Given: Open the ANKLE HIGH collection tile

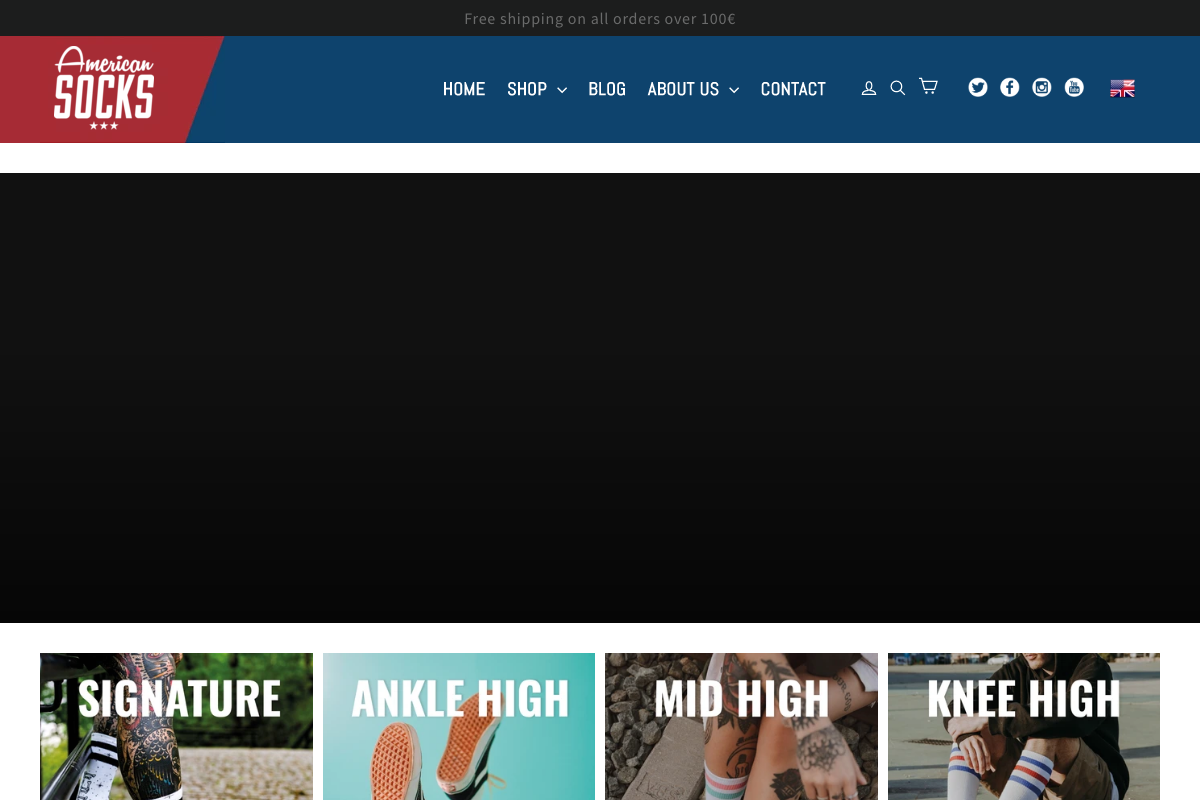Looking at the screenshot, I should (x=459, y=726).
